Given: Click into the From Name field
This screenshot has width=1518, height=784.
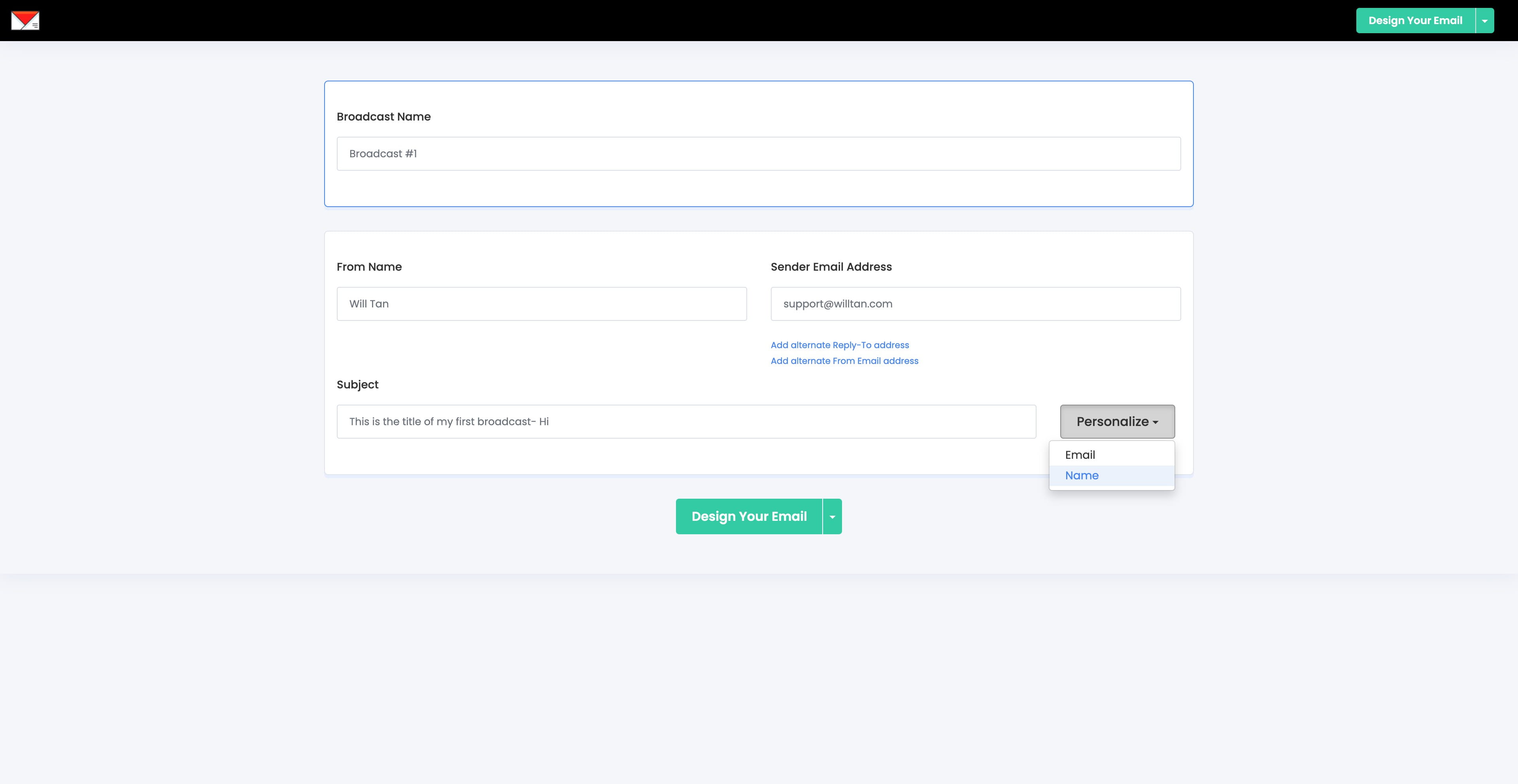Looking at the screenshot, I should click(x=542, y=304).
